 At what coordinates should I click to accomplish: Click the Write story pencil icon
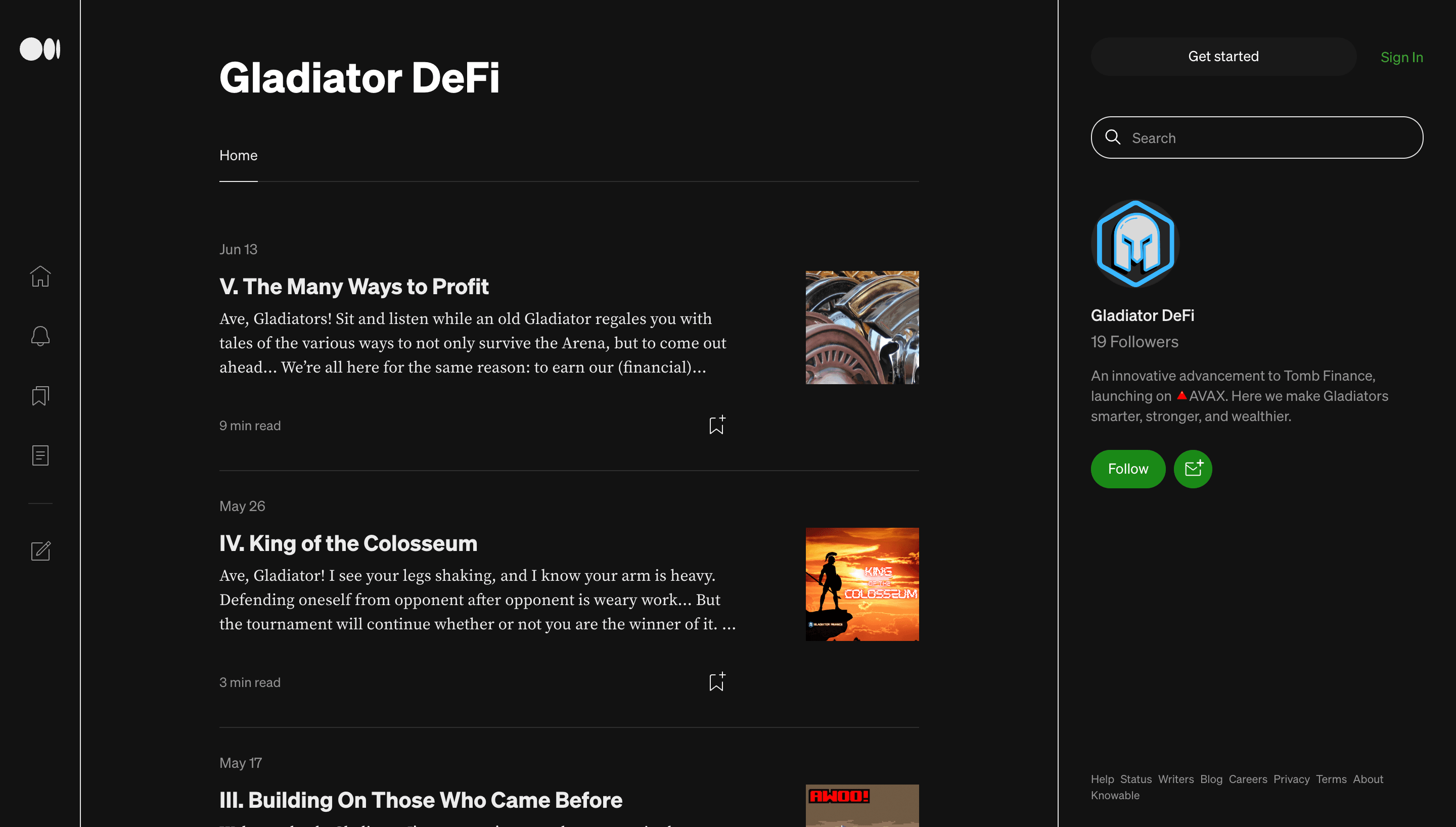40,550
